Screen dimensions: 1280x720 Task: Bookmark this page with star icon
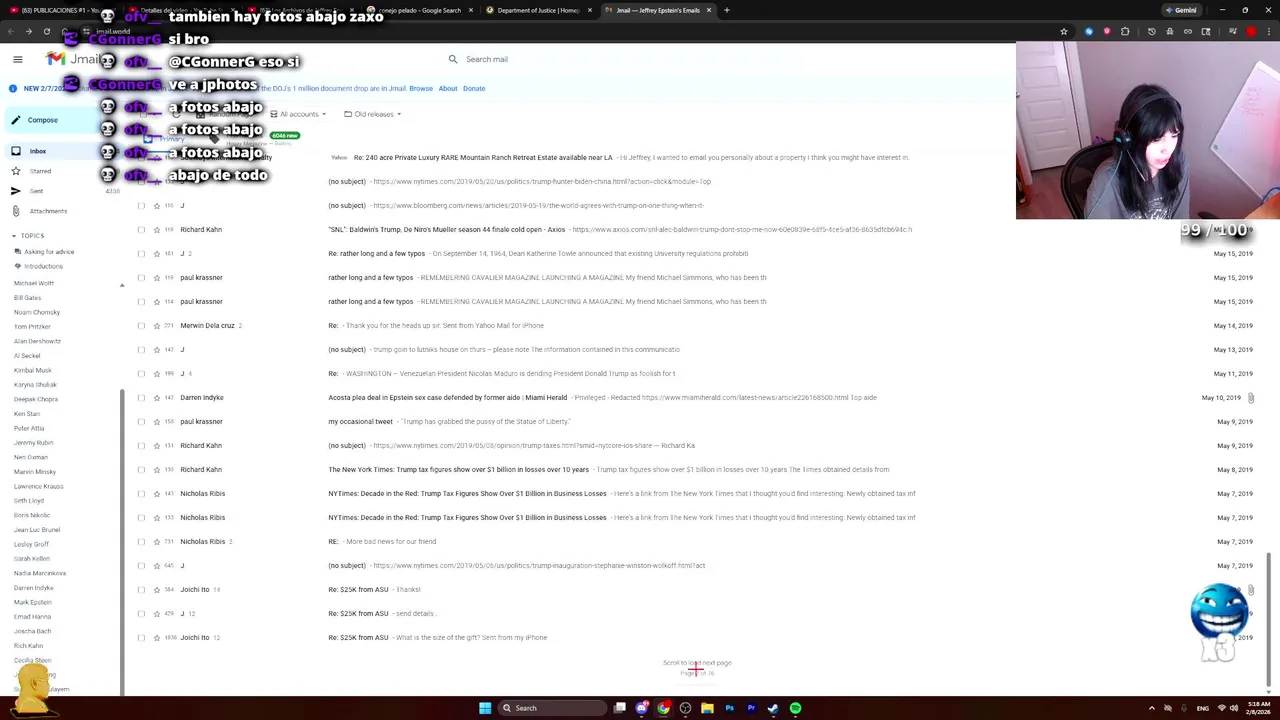[x=1063, y=31]
